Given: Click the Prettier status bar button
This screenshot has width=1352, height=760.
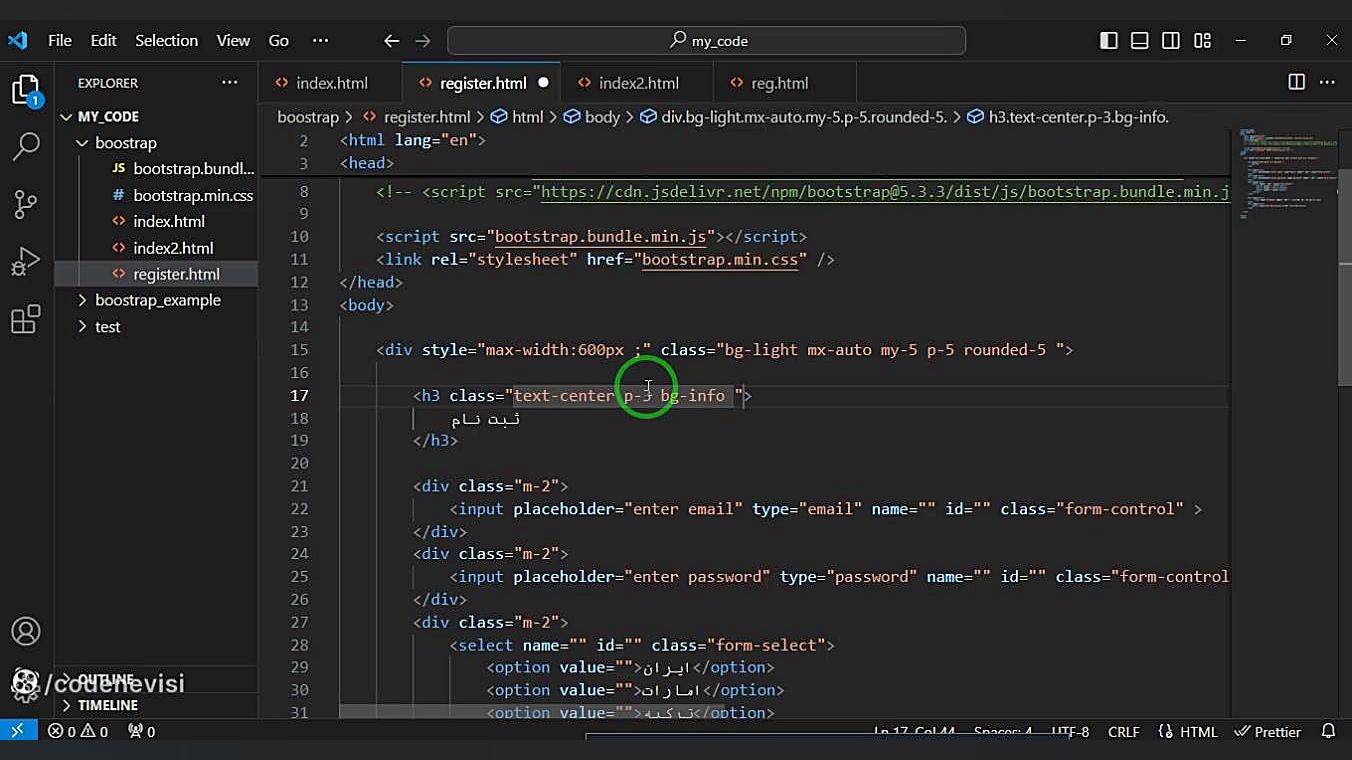Looking at the screenshot, I should pos(1268,732).
